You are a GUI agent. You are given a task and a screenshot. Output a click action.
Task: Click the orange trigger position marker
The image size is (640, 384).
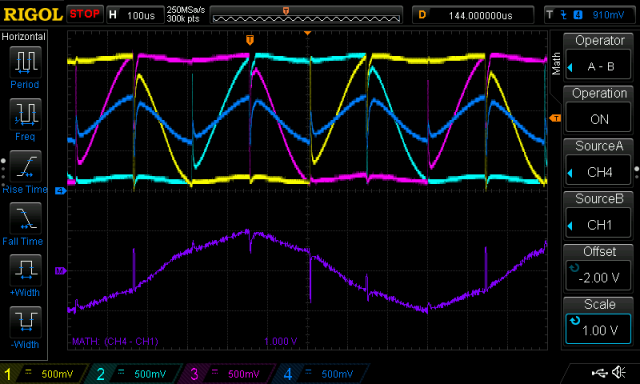(x=250, y=40)
